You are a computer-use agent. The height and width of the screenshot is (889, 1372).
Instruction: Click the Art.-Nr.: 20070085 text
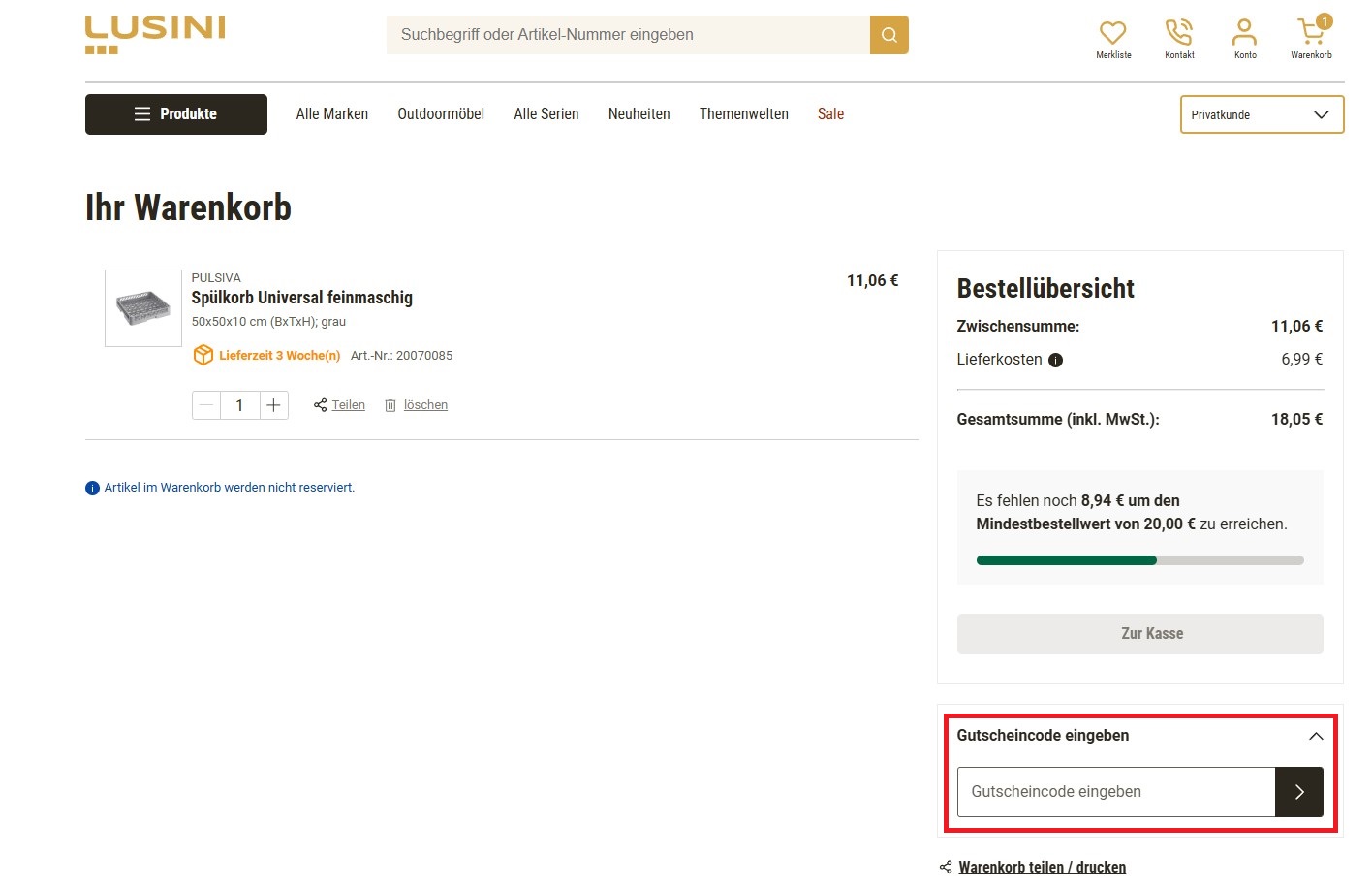401,356
